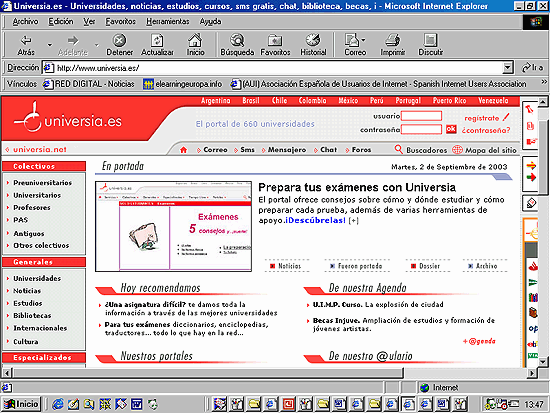Click the Mapa del sitio globe icon
This screenshot has width=550, height=413.
click(x=457, y=150)
